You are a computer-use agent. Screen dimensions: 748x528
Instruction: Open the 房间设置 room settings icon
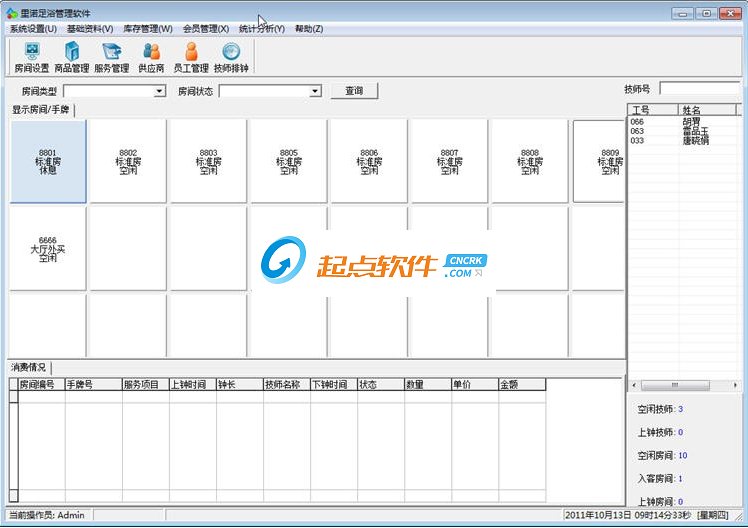pos(32,57)
